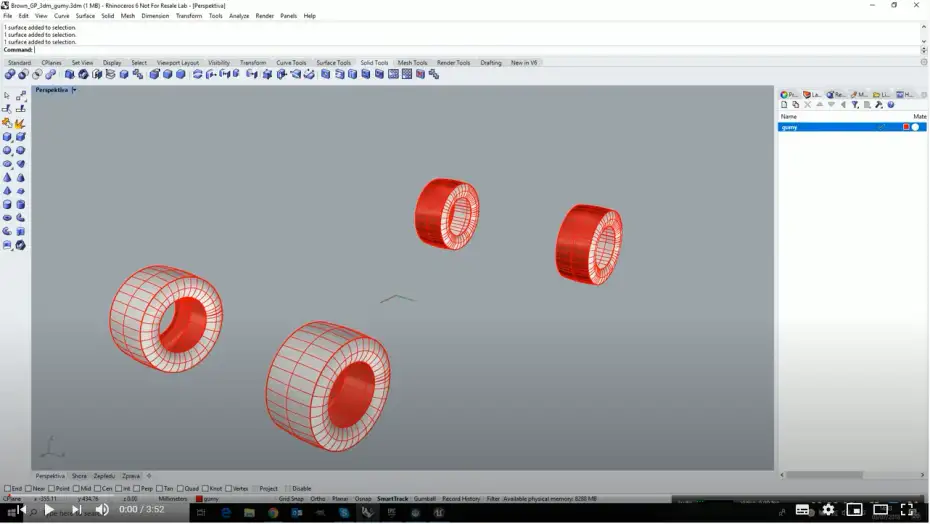This screenshot has width=930, height=524.
Task: Toggle Gumball in the status bar
Action: (425, 499)
